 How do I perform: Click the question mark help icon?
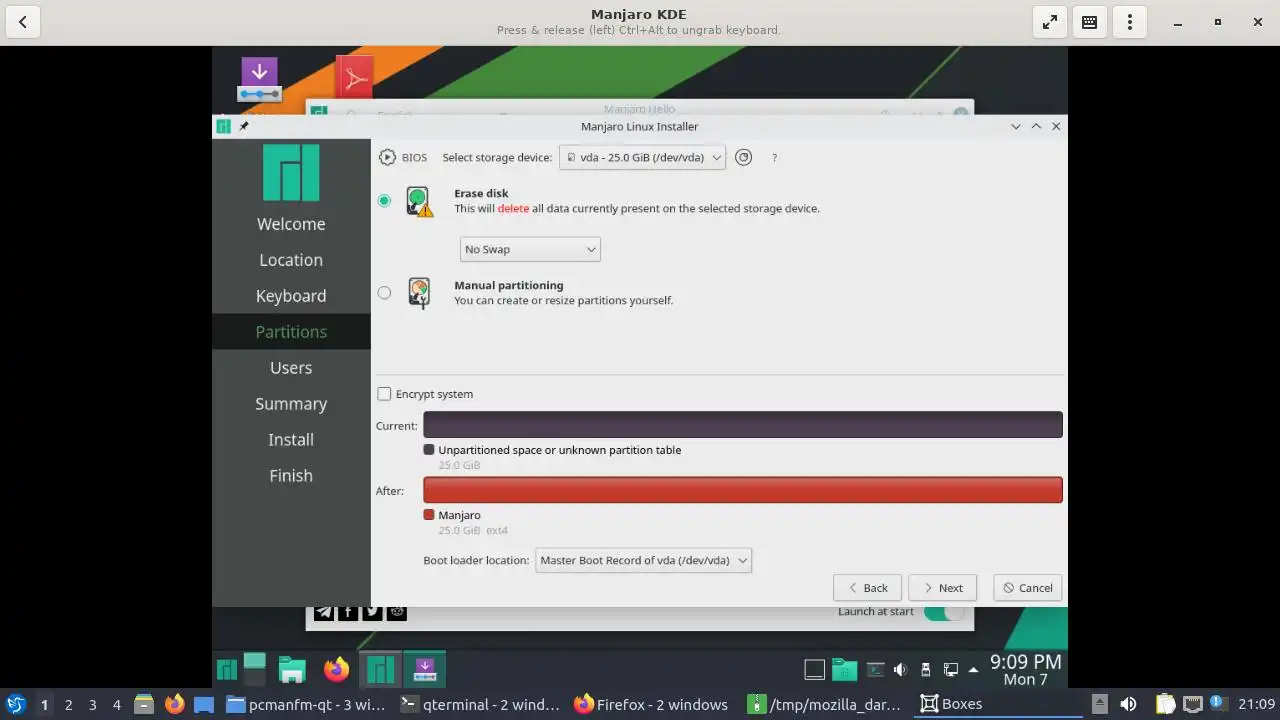pos(774,157)
